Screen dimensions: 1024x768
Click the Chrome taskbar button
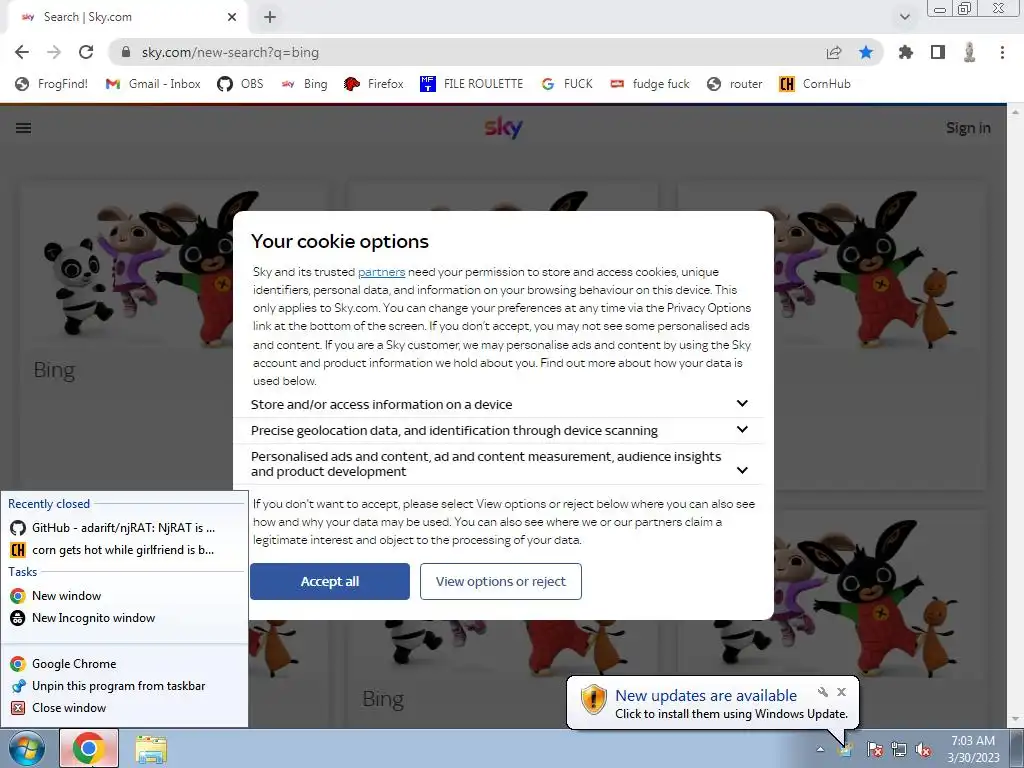(x=89, y=748)
